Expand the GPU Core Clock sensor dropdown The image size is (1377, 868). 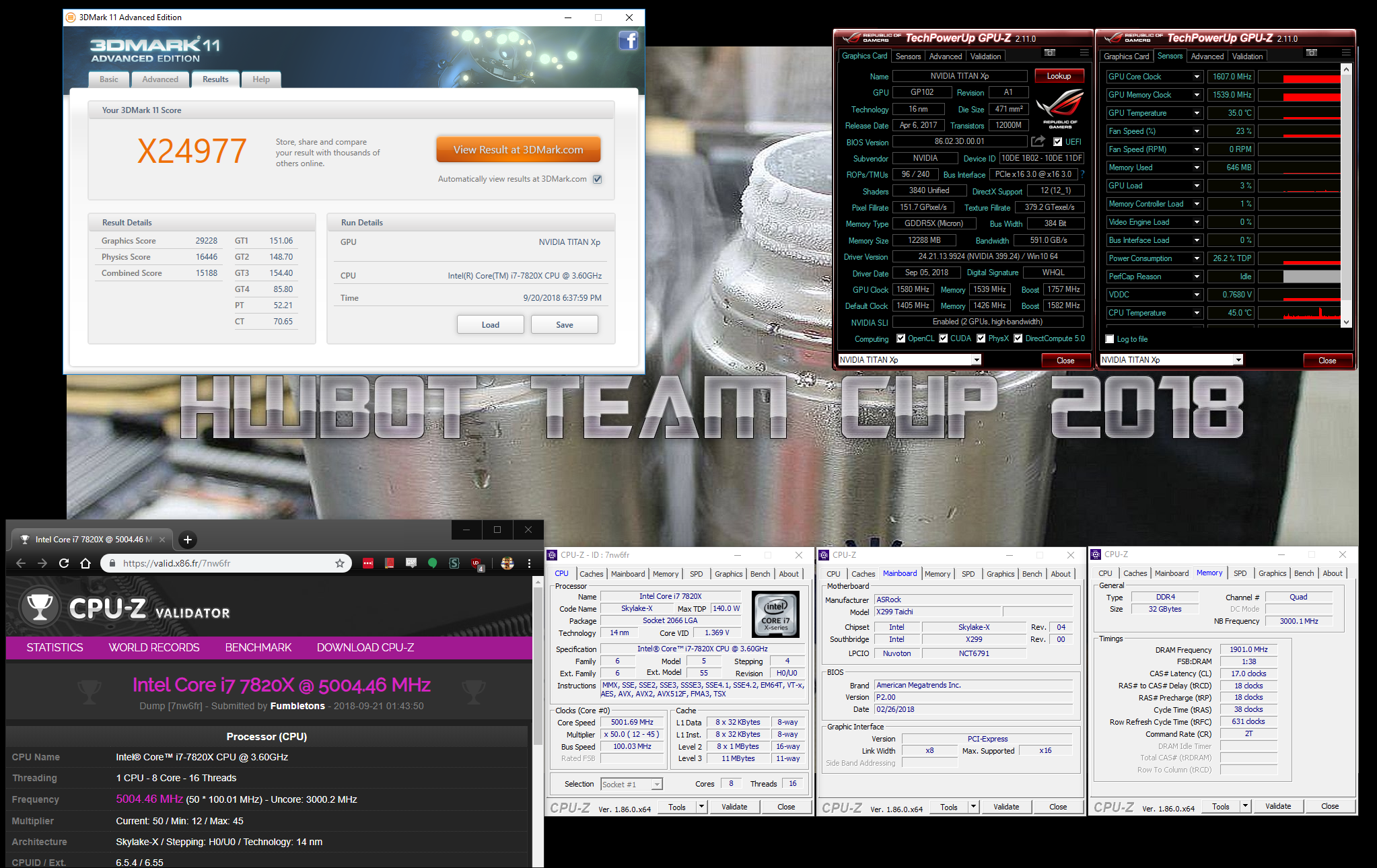point(1197,77)
